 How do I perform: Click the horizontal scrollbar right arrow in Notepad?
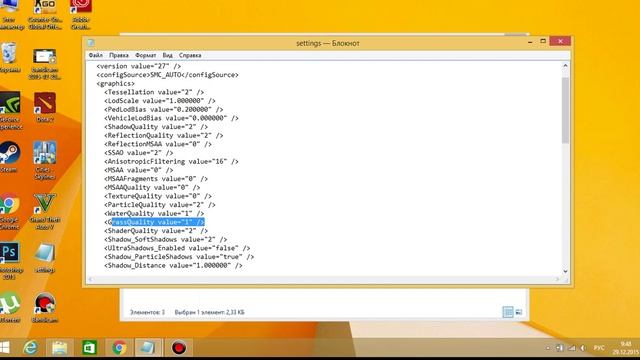pyautogui.click(x=557, y=279)
